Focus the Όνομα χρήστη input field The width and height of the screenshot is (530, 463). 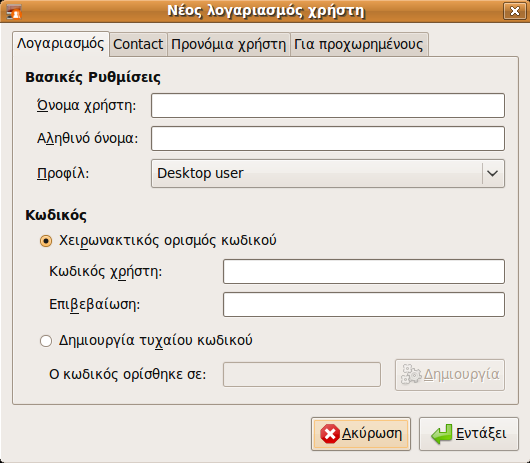coord(328,106)
